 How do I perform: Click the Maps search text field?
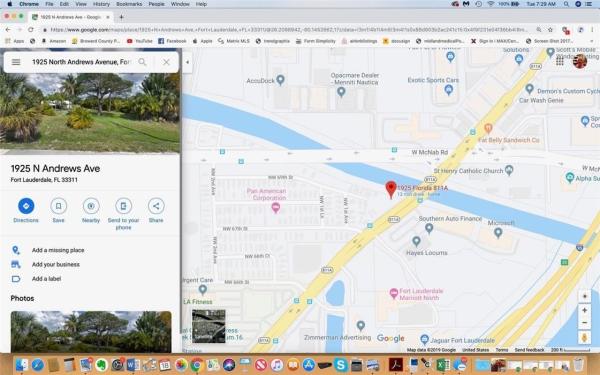coord(81,62)
